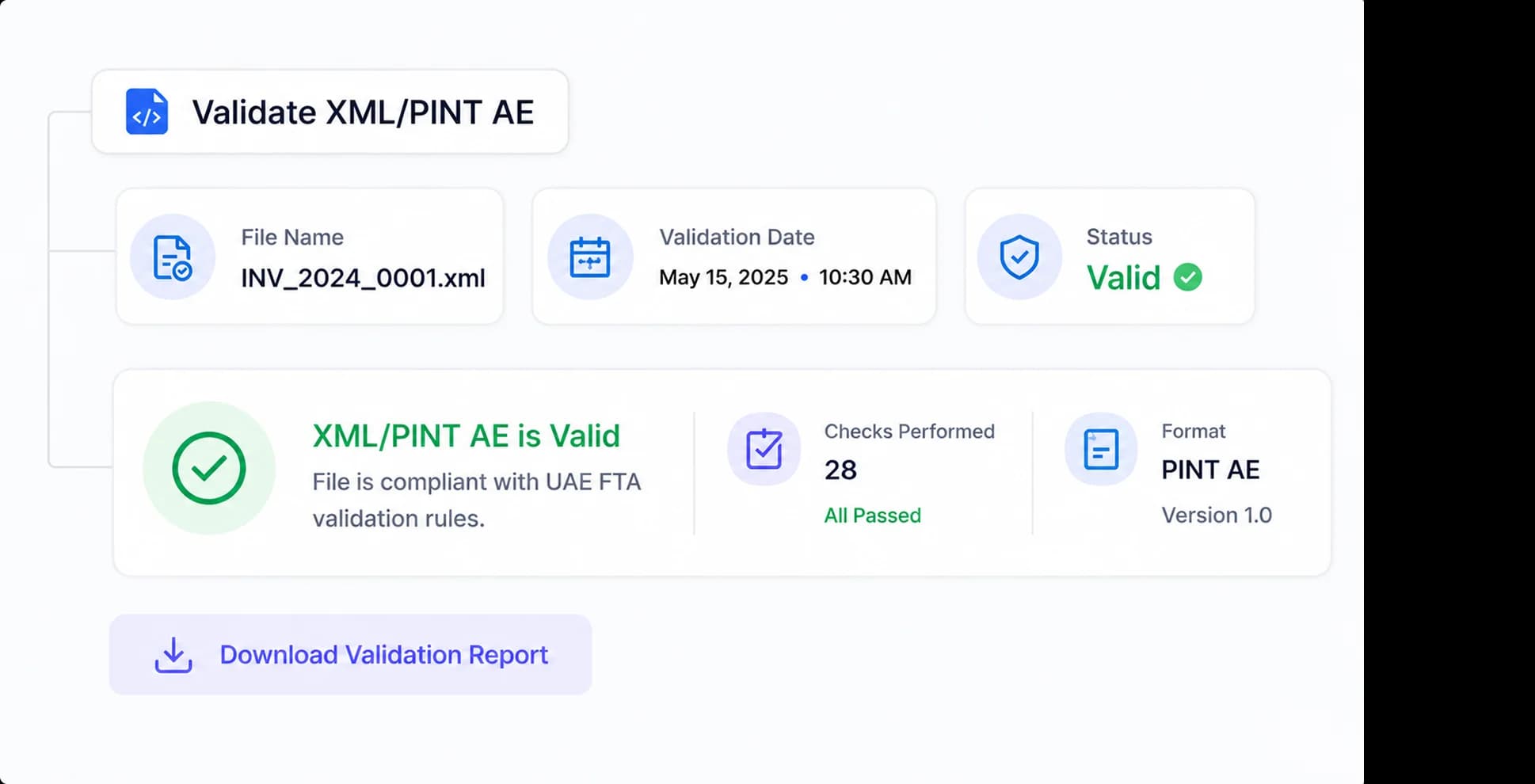Click the large green circle checkmark icon

[209, 468]
